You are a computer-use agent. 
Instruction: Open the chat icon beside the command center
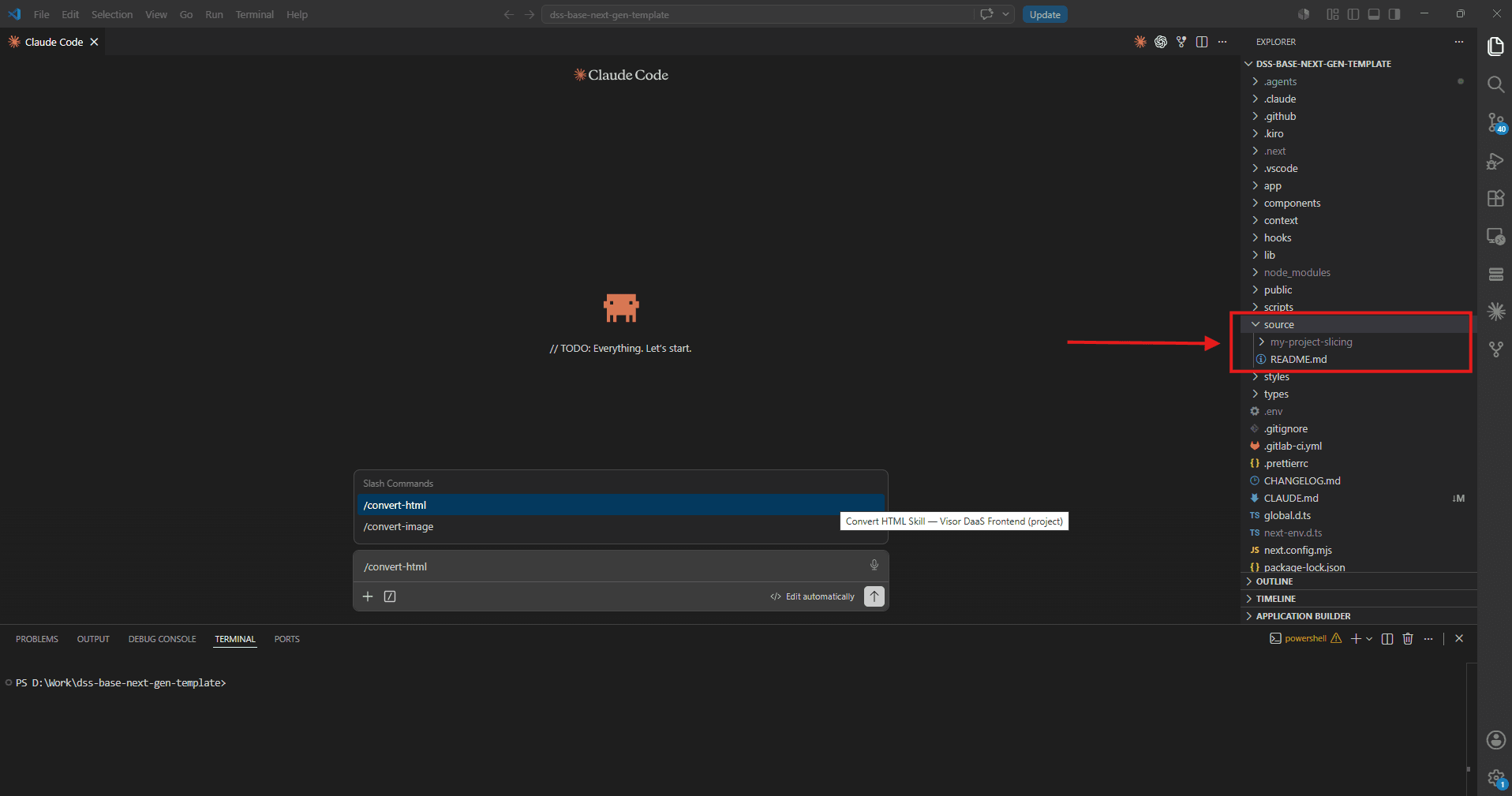point(986,14)
